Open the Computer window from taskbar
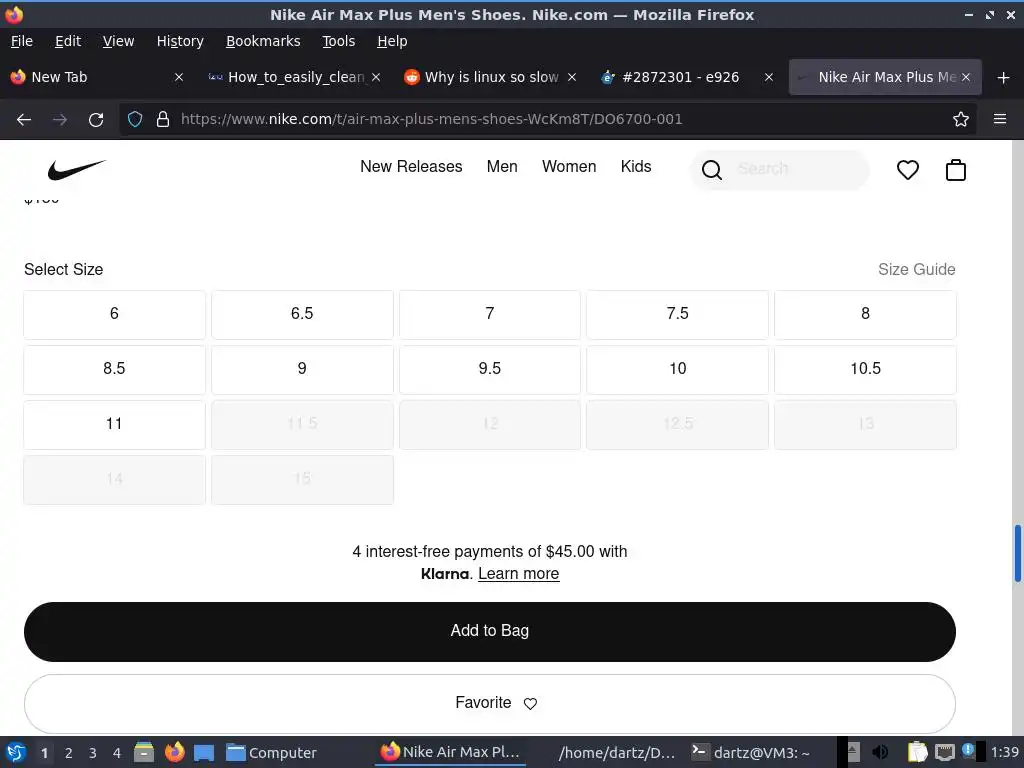 coord(271,752)
